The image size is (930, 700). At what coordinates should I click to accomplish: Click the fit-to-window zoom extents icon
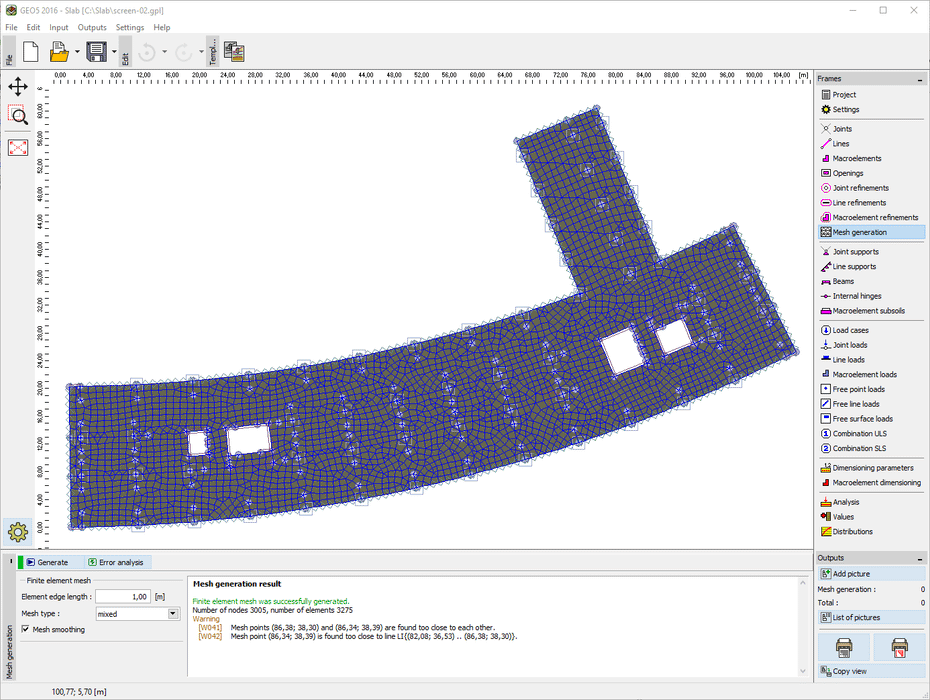point(18,147)
